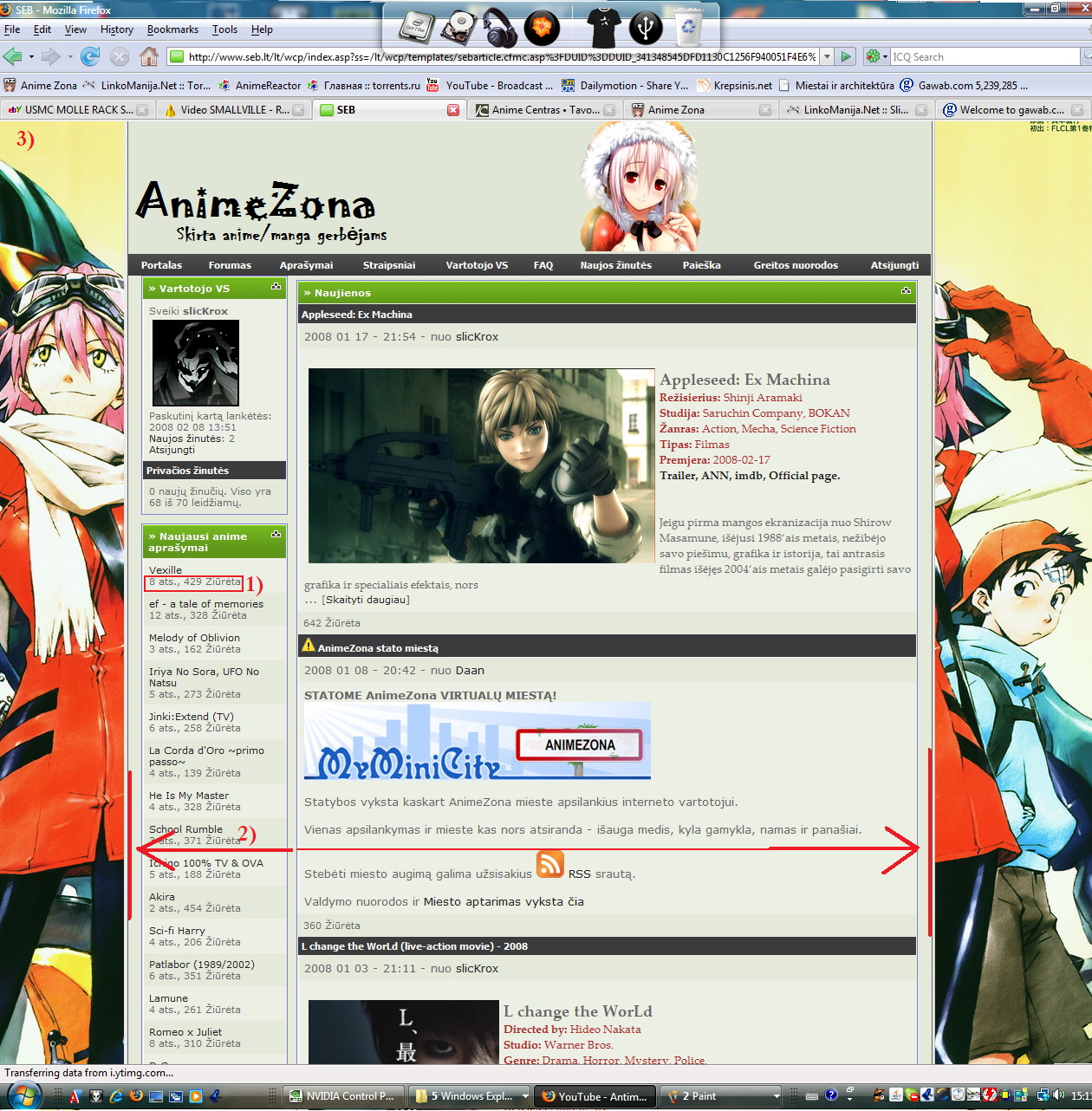1092x1111 pixels.
Task: Reload the current page
Action: 89,57
